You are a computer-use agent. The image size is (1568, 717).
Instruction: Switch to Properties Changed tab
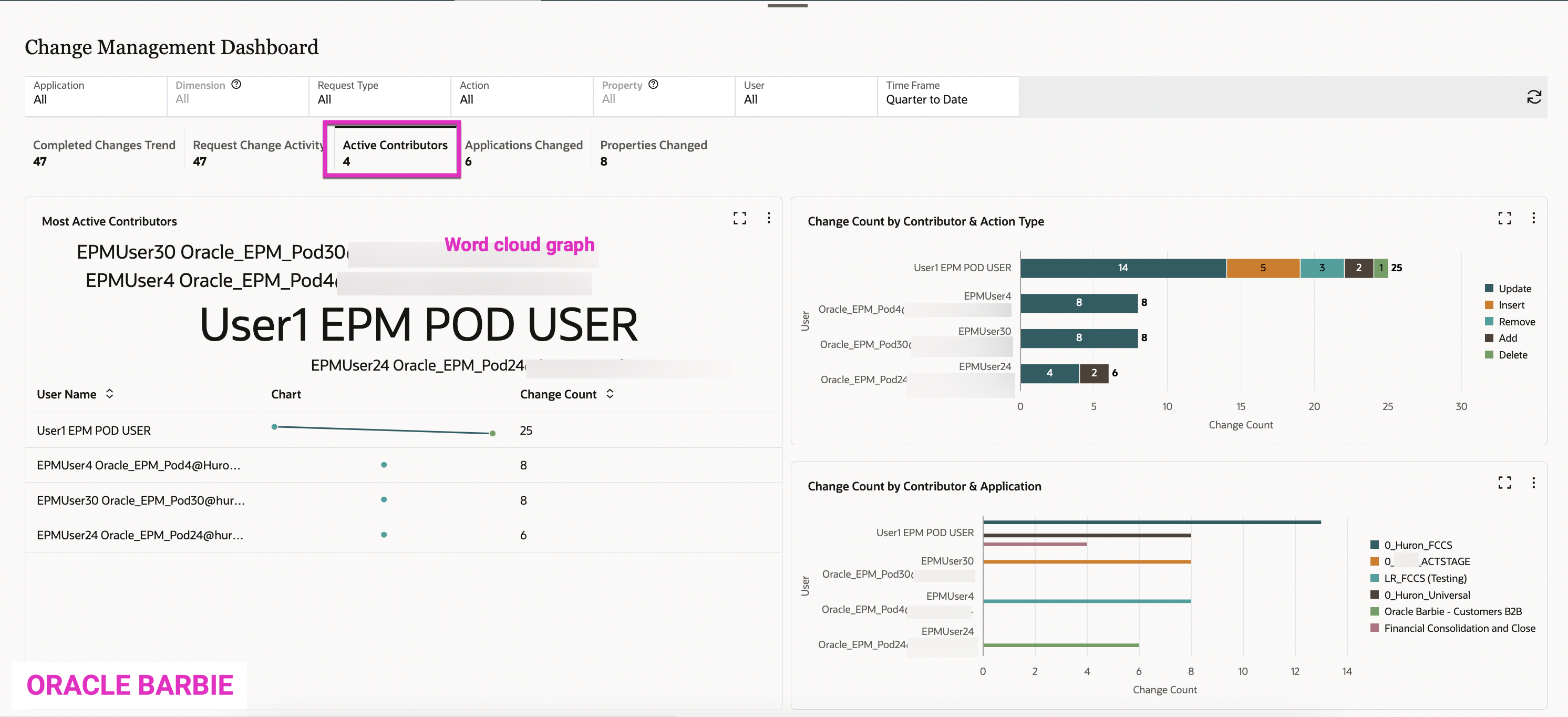[653, 152]
